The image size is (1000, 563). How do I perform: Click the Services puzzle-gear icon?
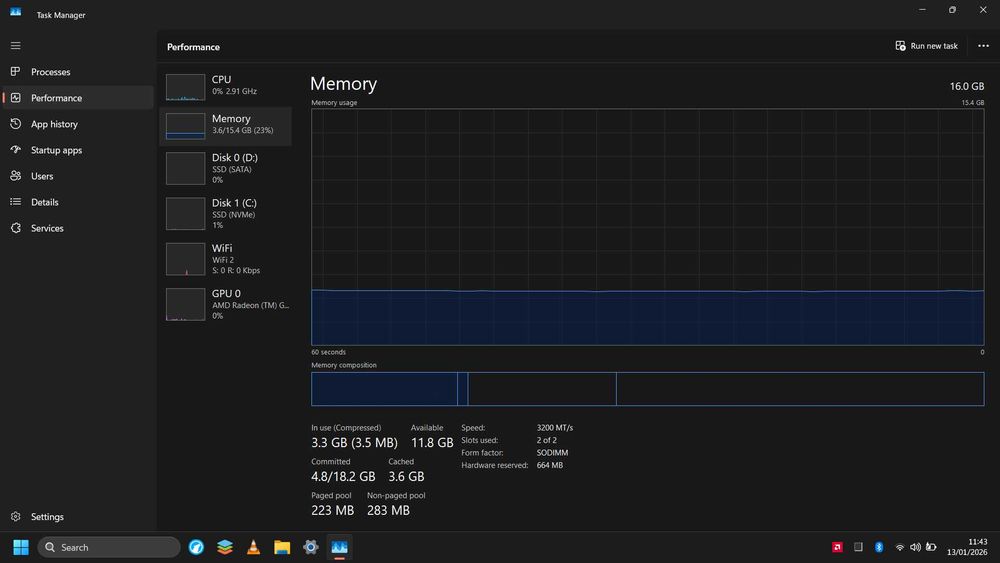(15, 228)
